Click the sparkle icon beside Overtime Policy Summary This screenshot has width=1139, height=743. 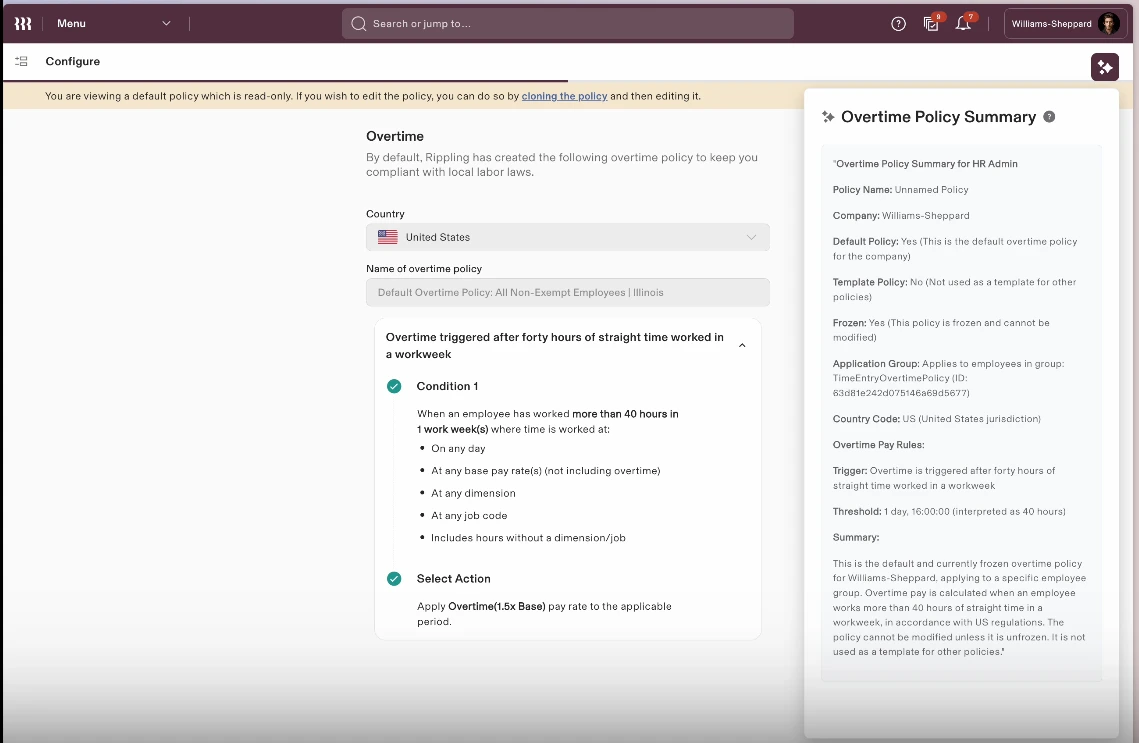point(828,117)
